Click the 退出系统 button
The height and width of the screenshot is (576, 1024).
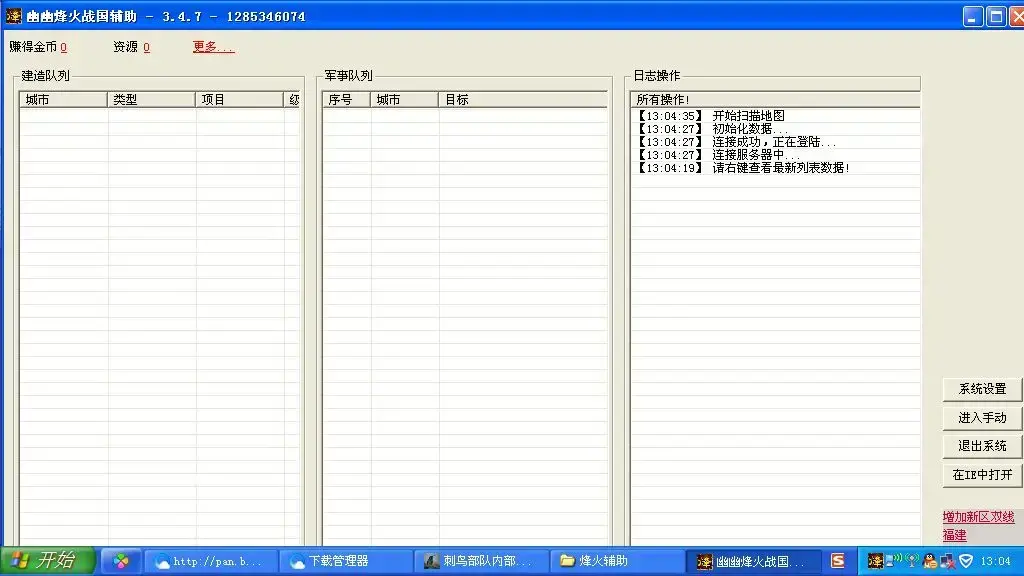tap(982, 446)
